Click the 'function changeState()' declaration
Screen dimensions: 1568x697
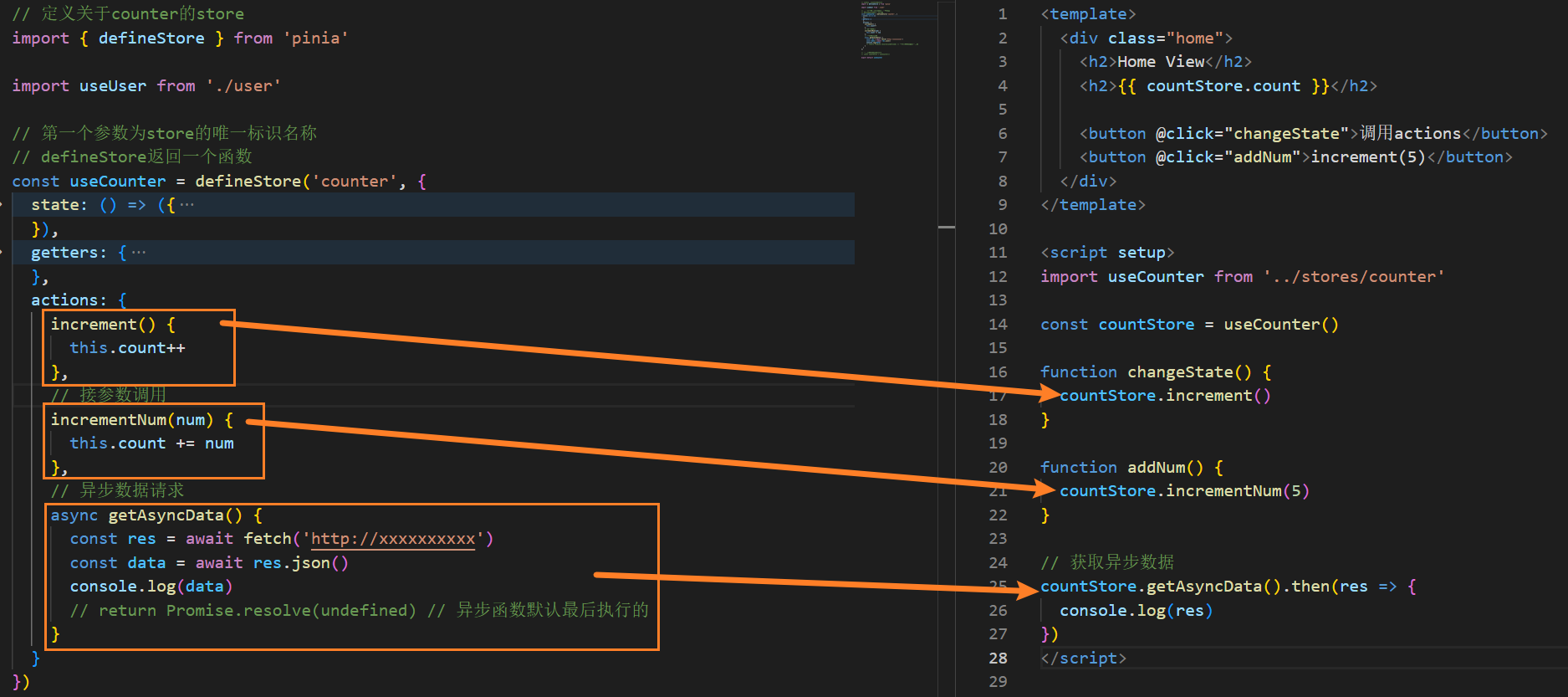click(1156, 372)
